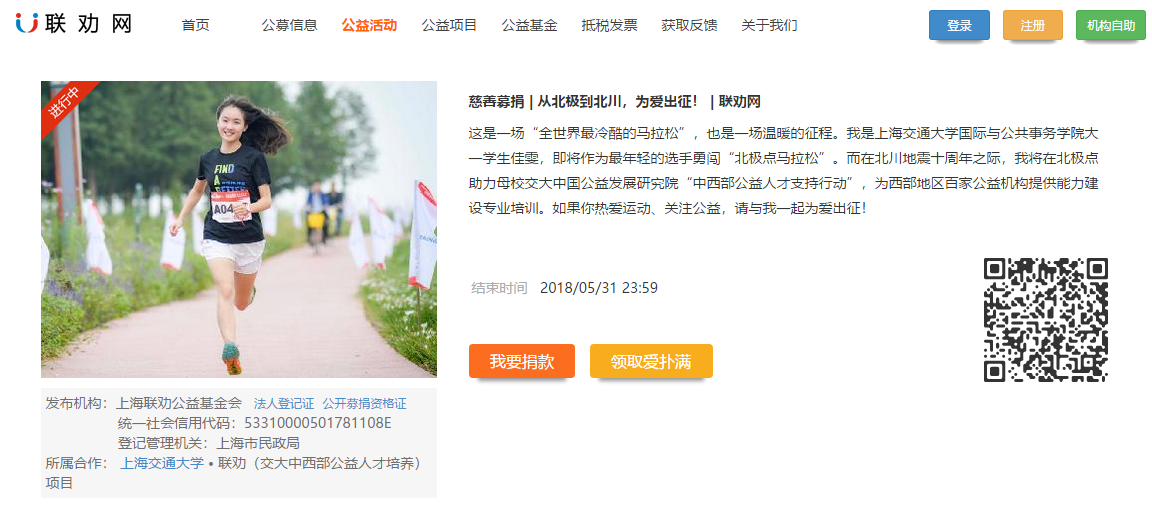Image resolution: width=1152 pixels, height=508 pixels.
Task: Open the 获取反馈 menu item
Action: 689,25
